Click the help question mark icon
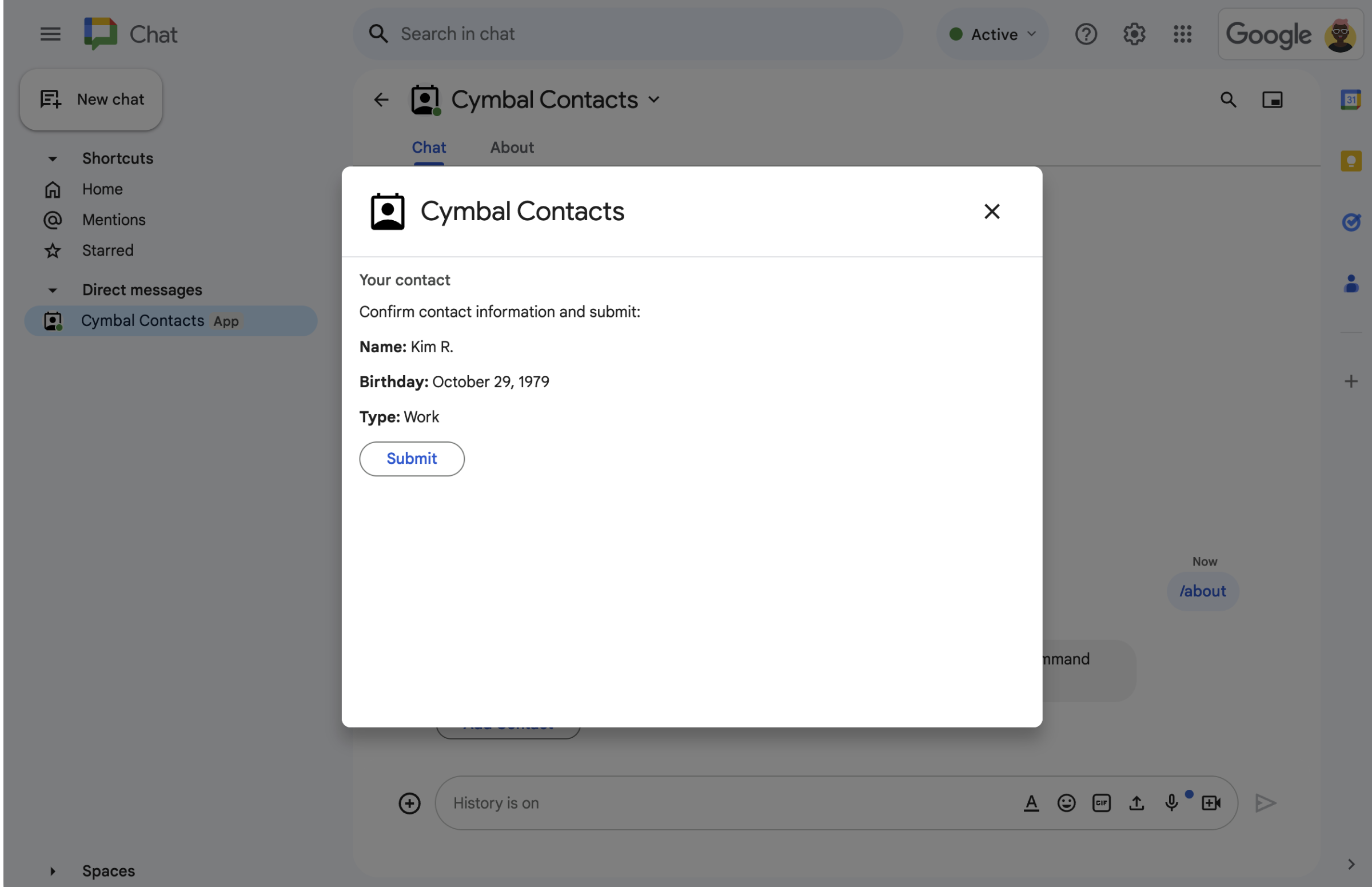This screenshot has width=1372, height=887. coord(1085,33)
